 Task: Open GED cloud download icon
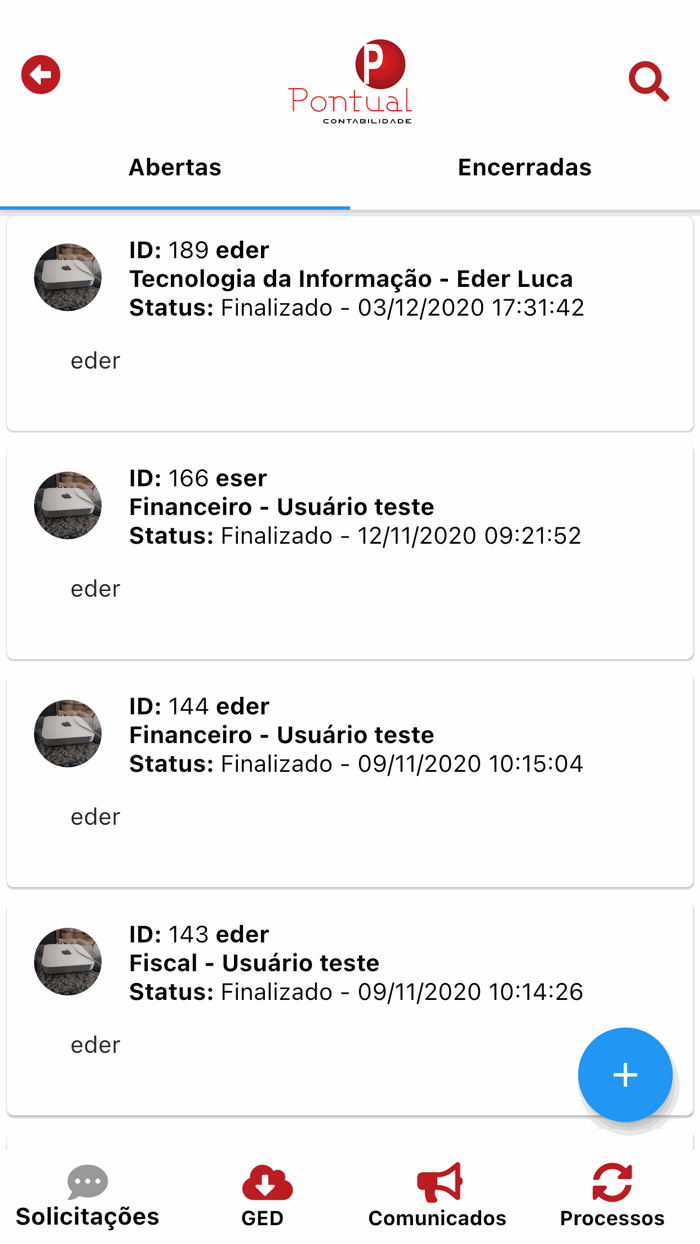[266, 1184]
